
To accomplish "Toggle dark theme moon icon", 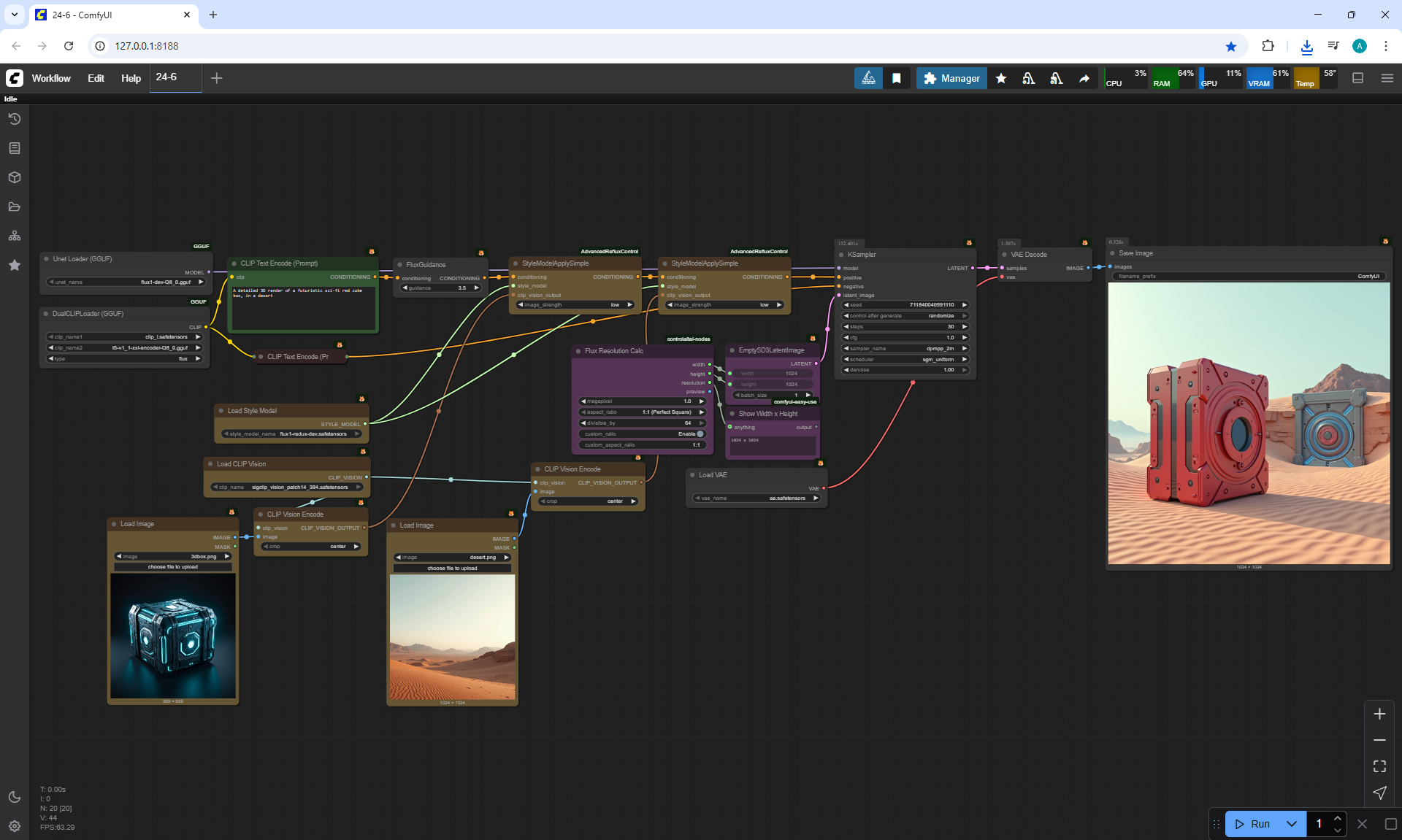I will (14, 797).
